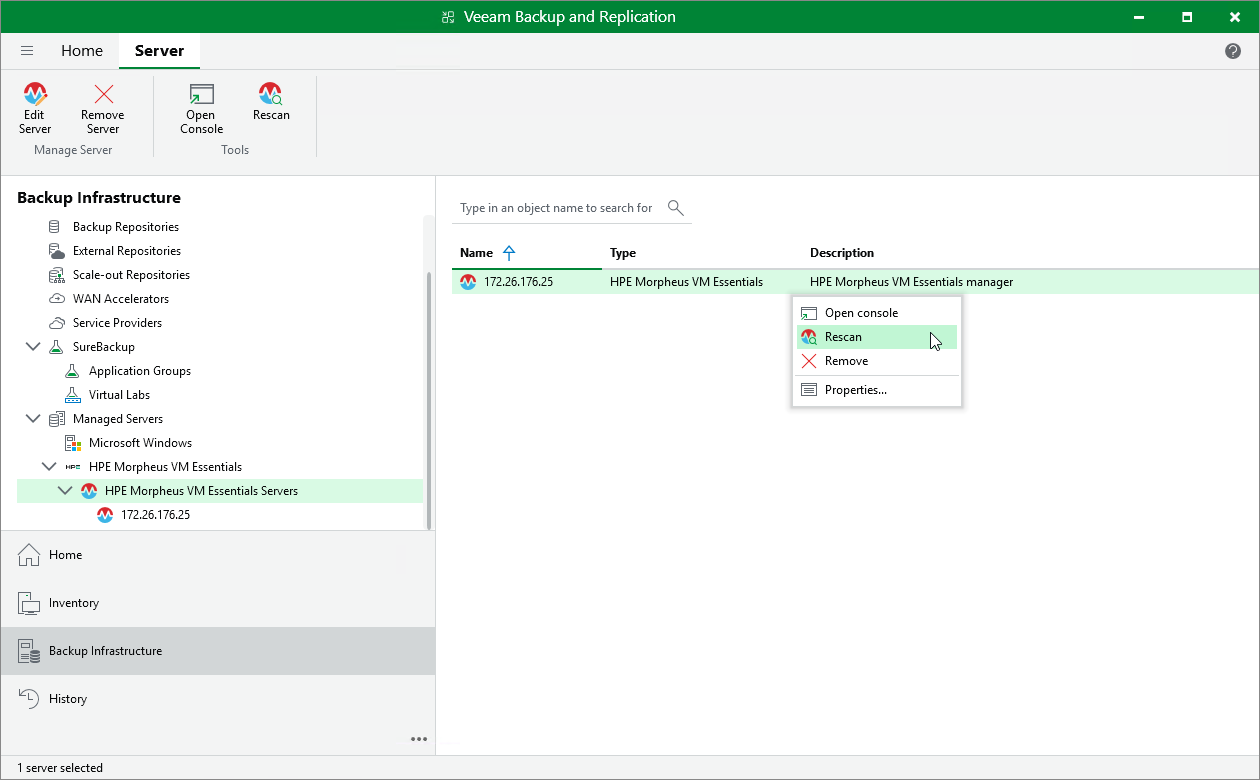Select Virtual Labs in the tree
Image resolution: width=1260 pixels, height=780 pixels.
[x=119, y=395]
